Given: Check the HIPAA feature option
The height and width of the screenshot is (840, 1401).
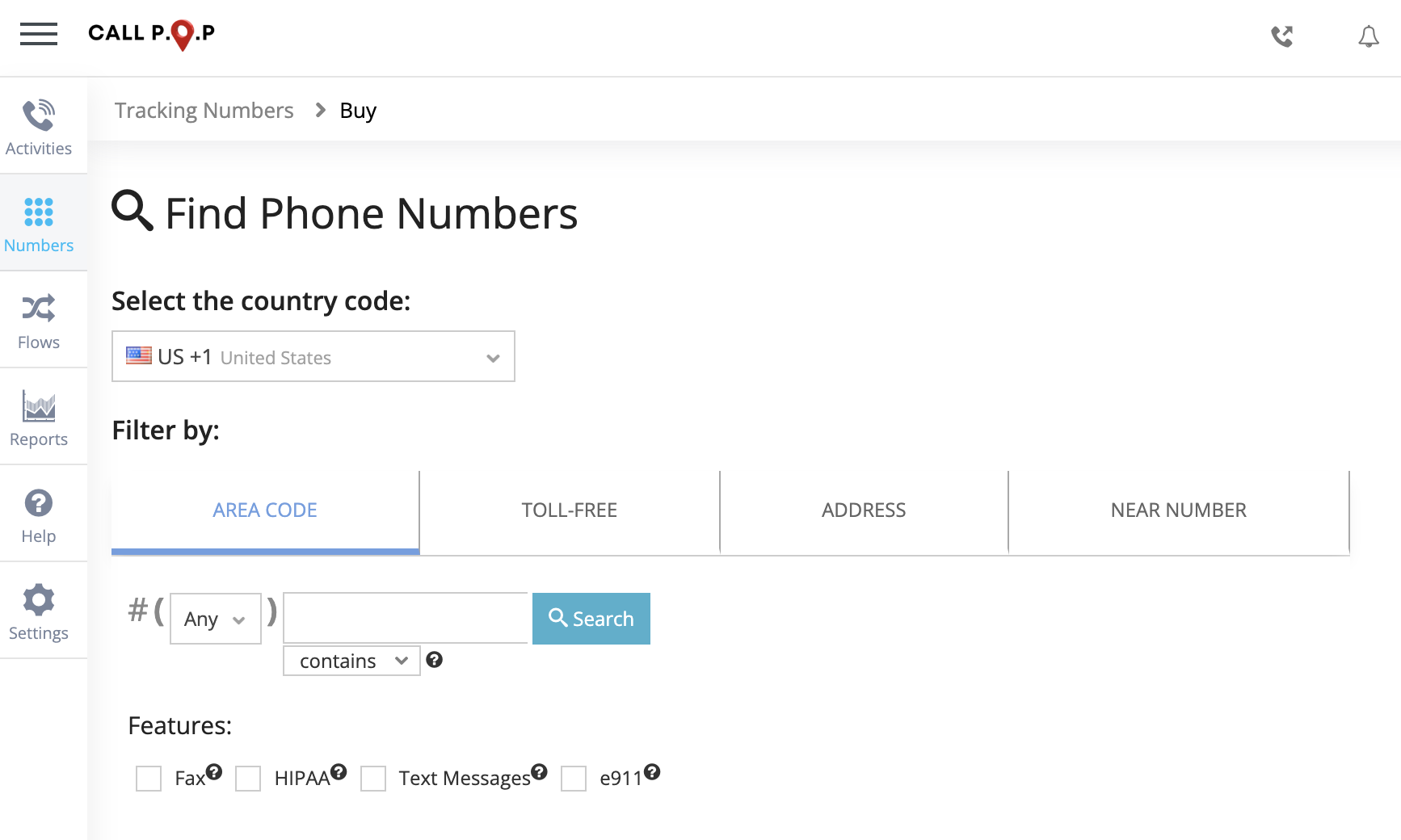Looking at the screenshot, I should [x=248, y=779].
